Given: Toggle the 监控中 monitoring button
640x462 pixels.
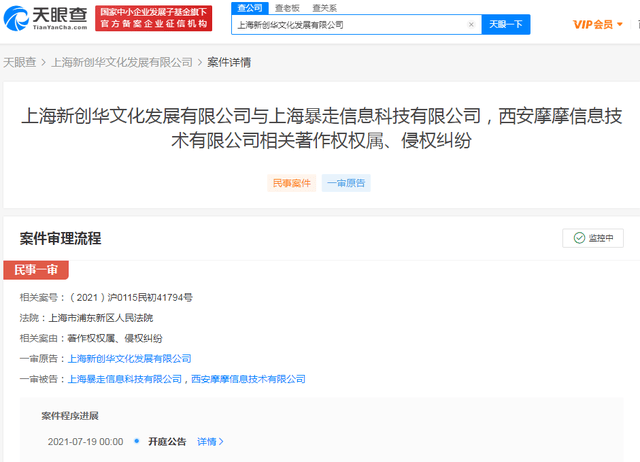Looking at the screenshot, I should [593, 238].
